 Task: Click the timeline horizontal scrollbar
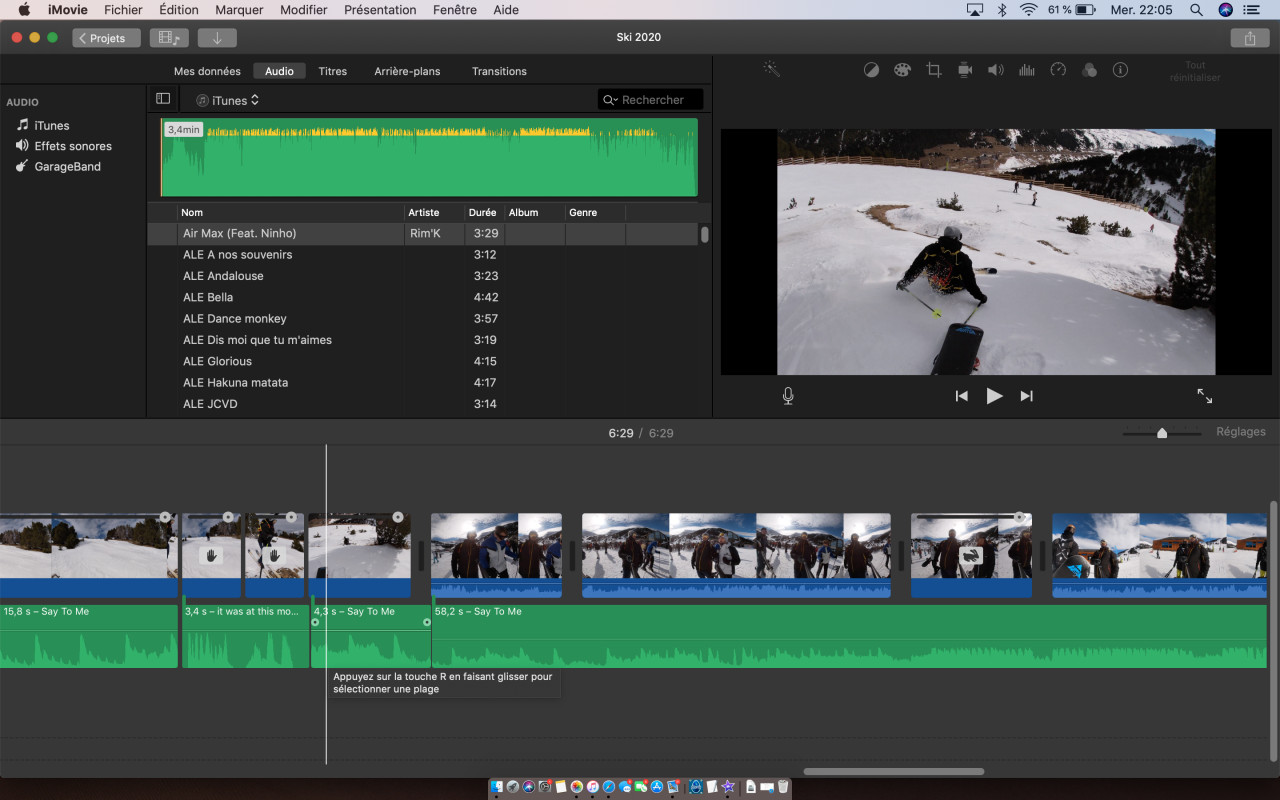[x=893, y=771]
